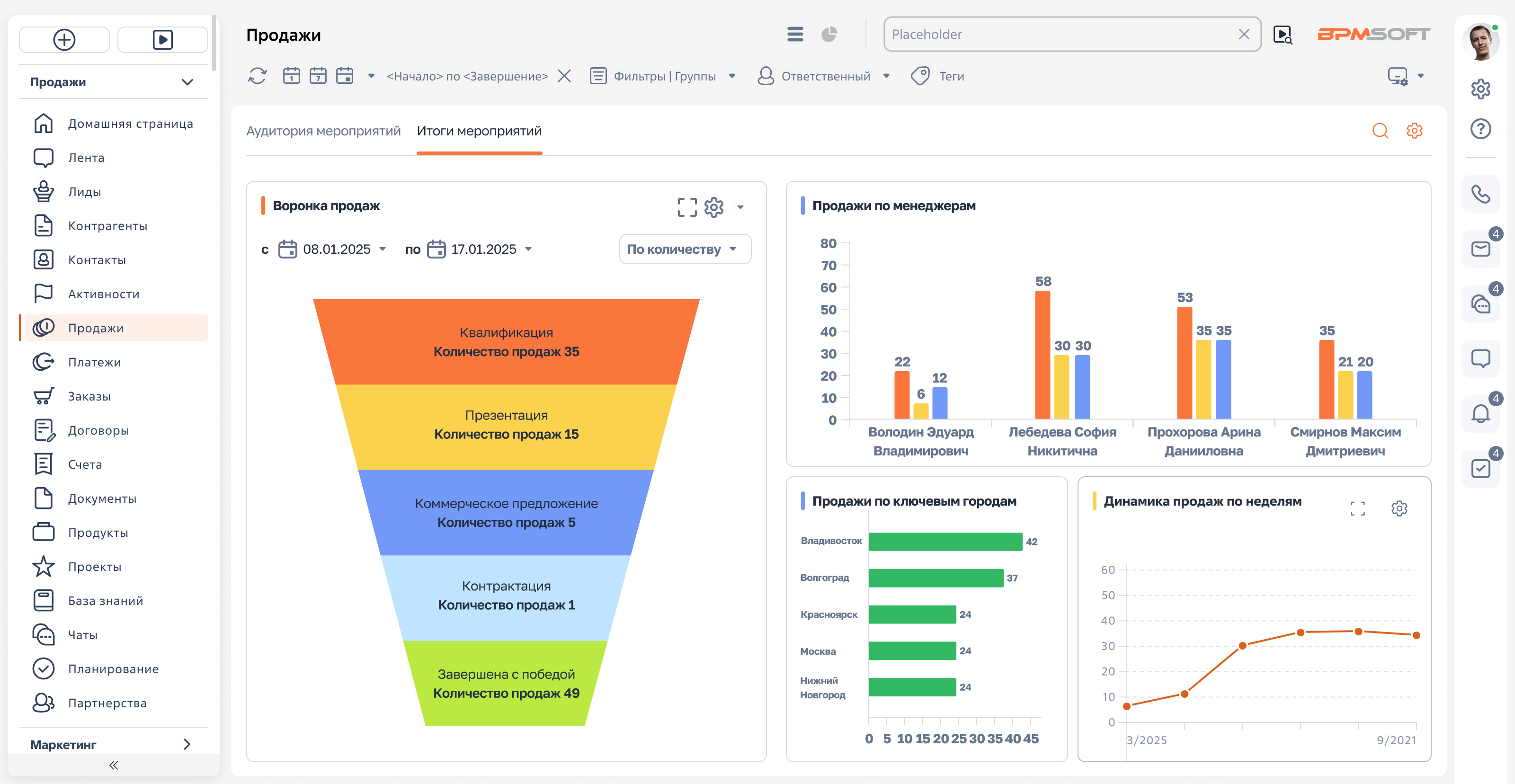Open the help question mark icon
Image resolution: width=1515 pixels, height=784 pixels.
coord(1480,129)
